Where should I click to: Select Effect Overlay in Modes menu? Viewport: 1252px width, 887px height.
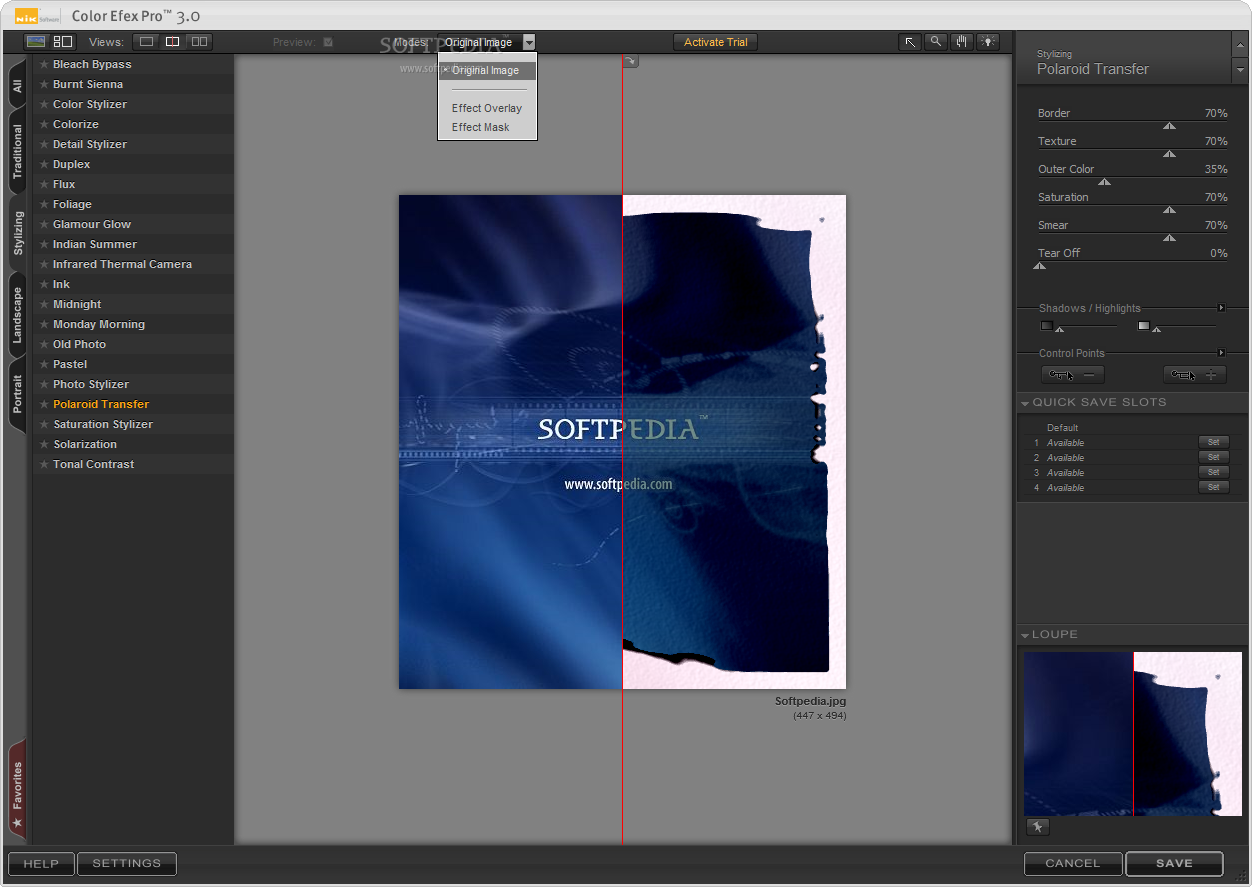click(487, 108)
